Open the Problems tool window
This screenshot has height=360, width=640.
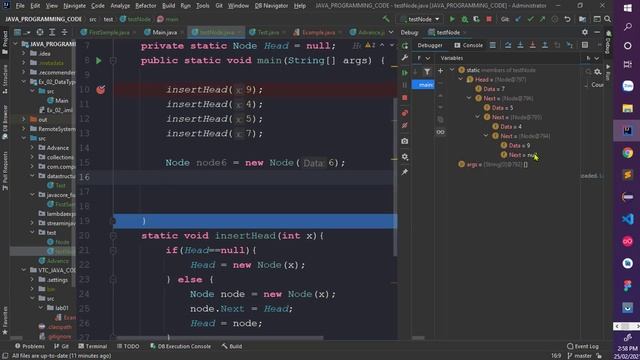coord(29,346)
